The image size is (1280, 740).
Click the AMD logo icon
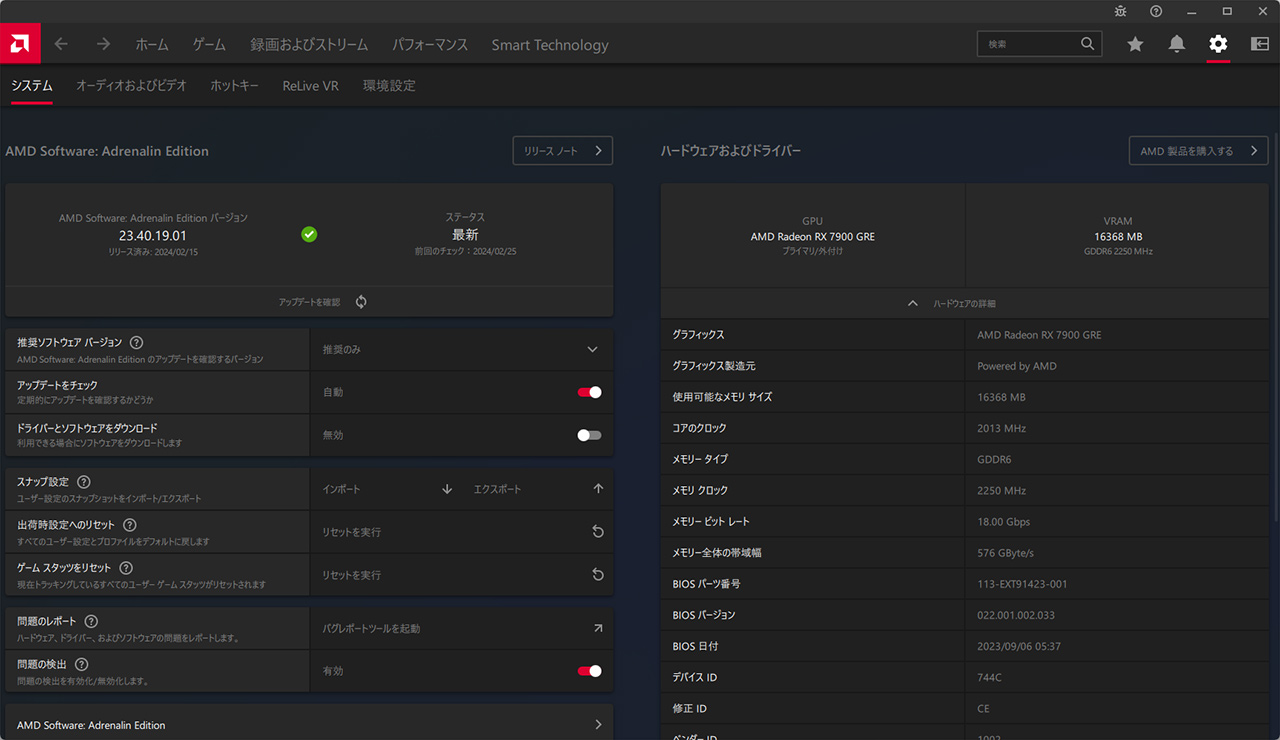(x=20, y=44)
